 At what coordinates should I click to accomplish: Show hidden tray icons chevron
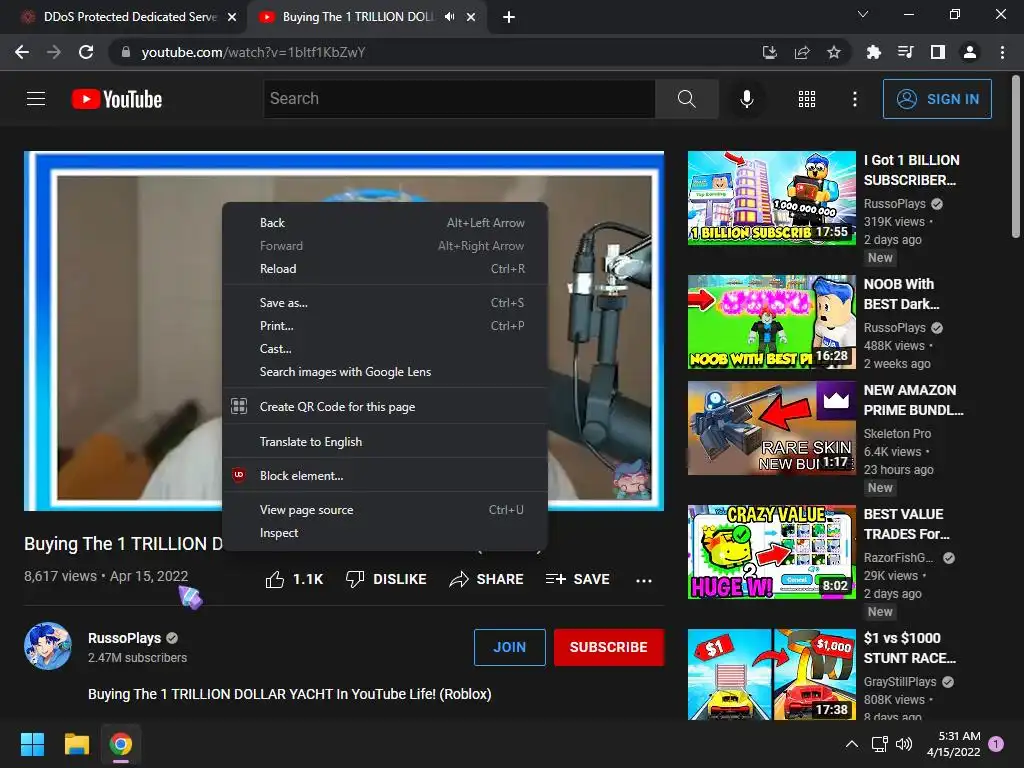pyautogui.click(x=852, y=744)
